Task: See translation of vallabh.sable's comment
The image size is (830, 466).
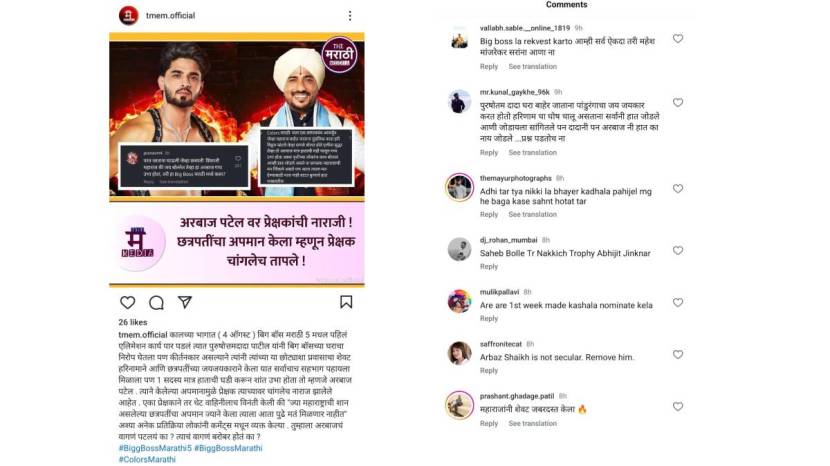Action: pyautogui.click(x=533, y=67)
